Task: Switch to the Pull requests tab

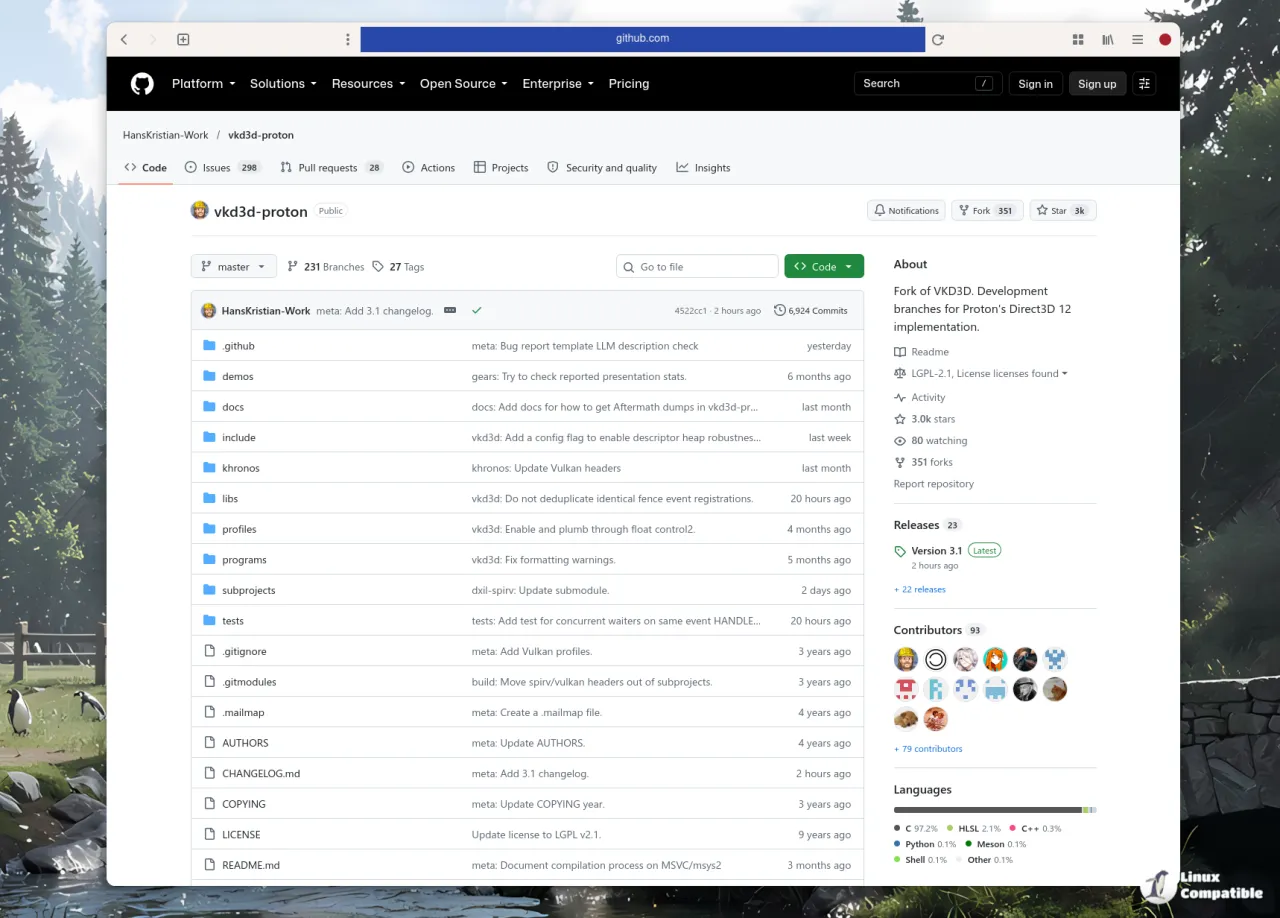Action: pos(331,168)
